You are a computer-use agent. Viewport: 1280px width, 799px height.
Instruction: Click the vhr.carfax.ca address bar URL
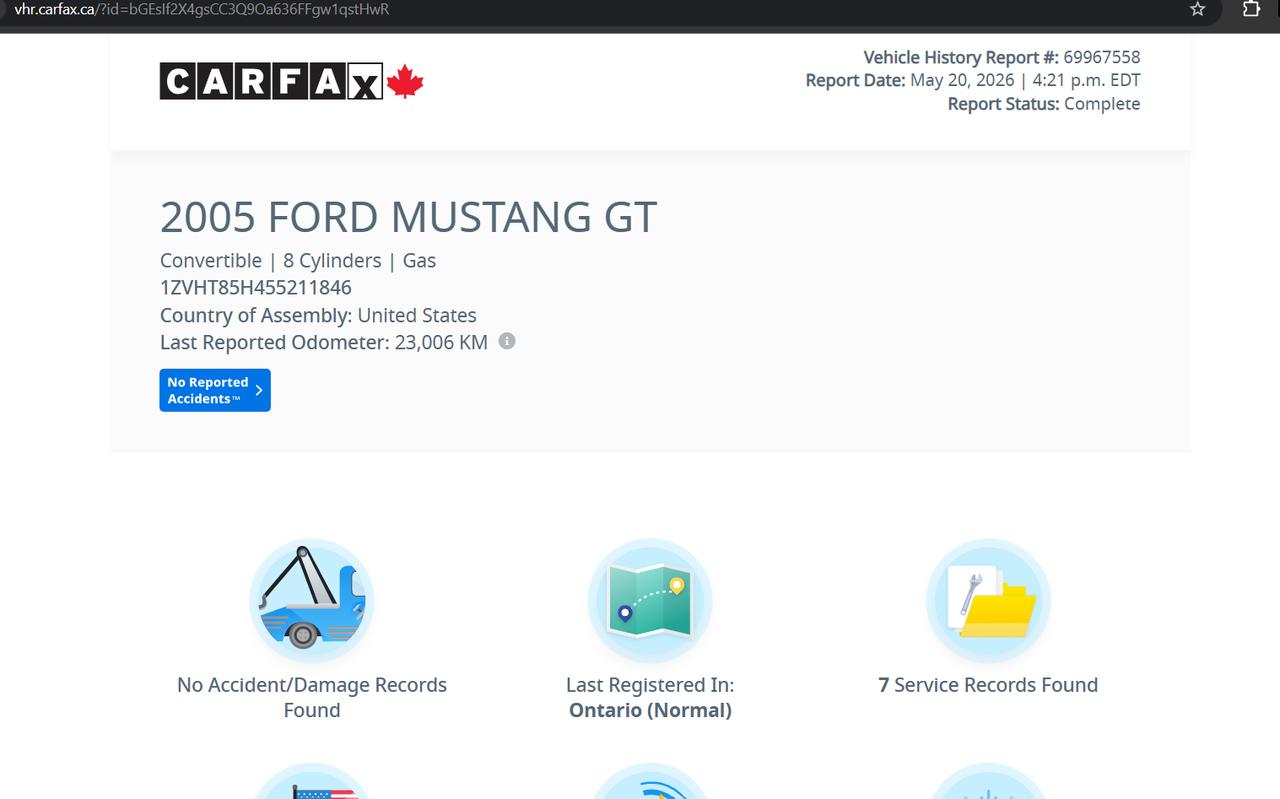point(201,9)
